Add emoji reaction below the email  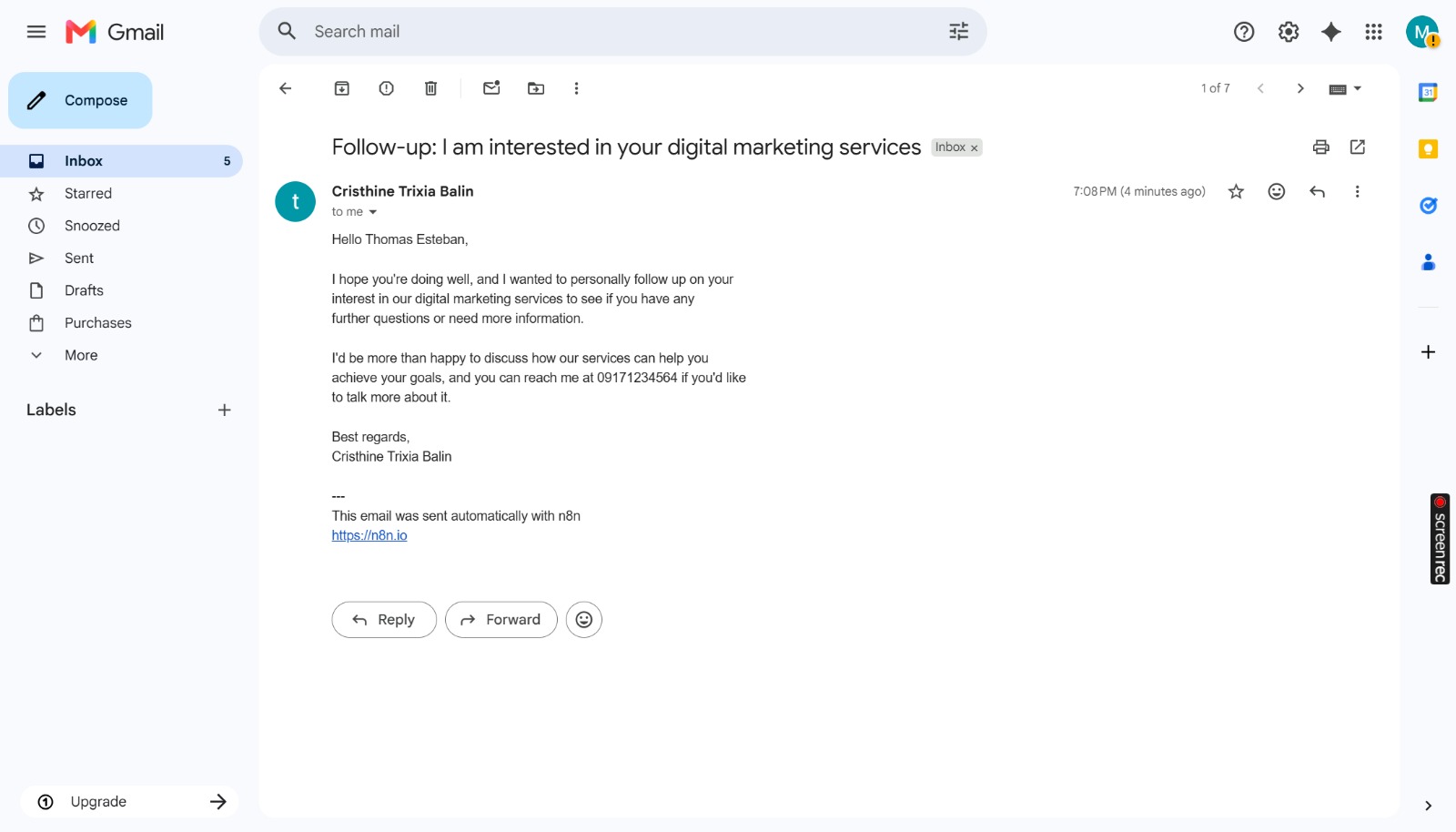click(x=584, y=620)
